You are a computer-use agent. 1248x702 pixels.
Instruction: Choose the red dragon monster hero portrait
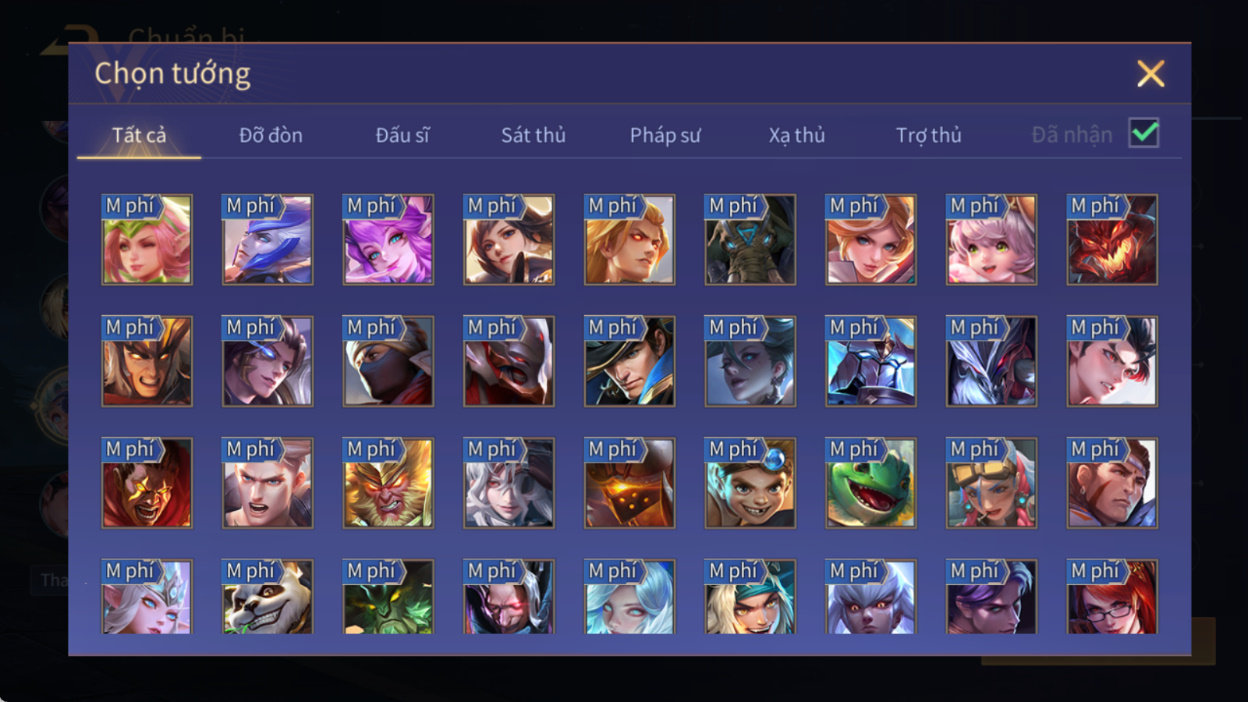point(1112,240)
